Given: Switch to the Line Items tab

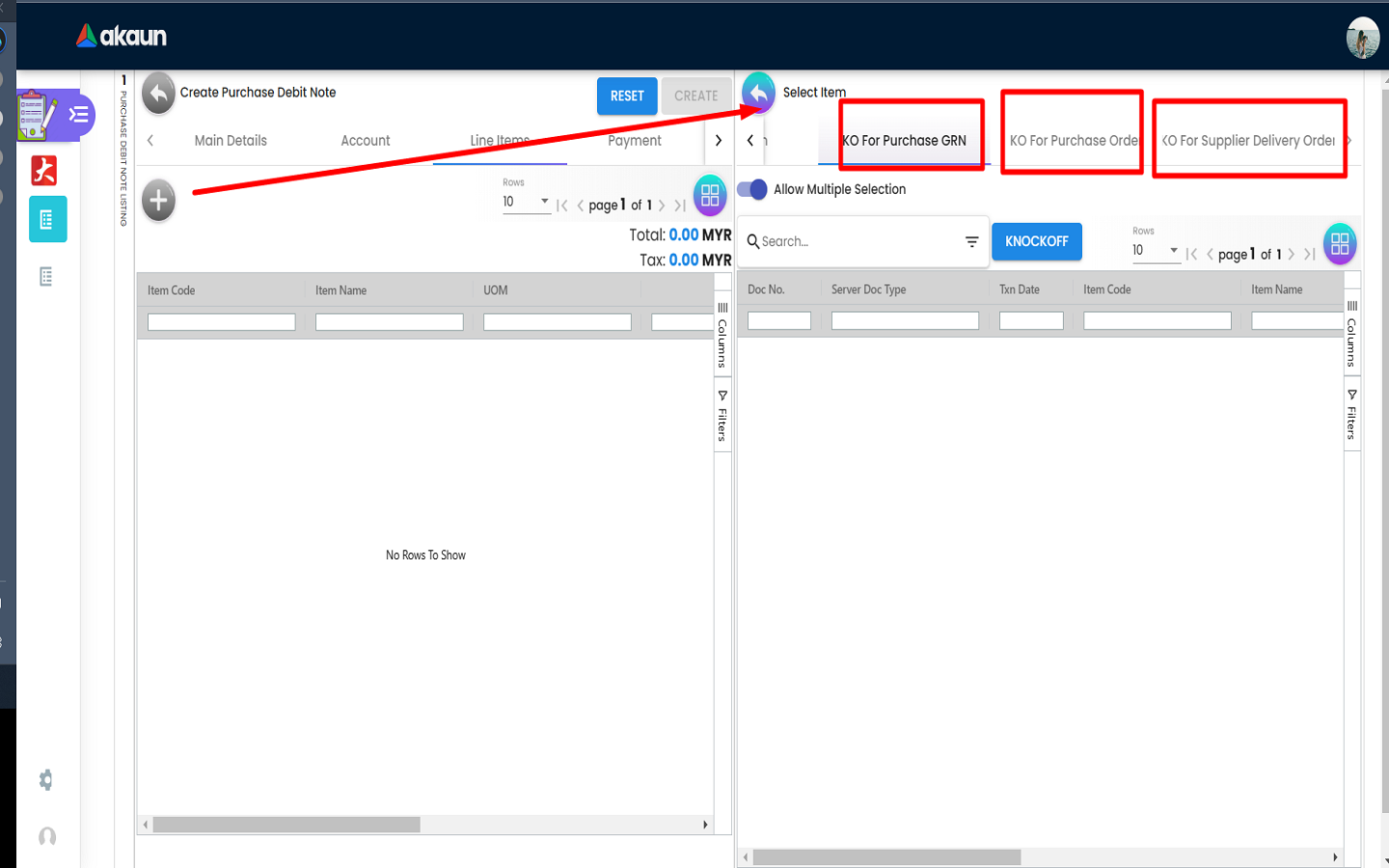Looking at the screenshot, I should point(500,141).
